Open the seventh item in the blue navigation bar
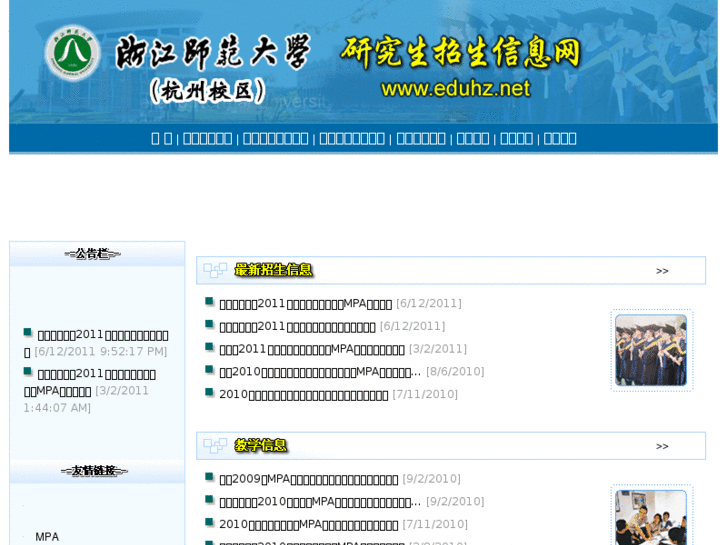This screenshot has height=545, width=727. click(x=516, y=138)
